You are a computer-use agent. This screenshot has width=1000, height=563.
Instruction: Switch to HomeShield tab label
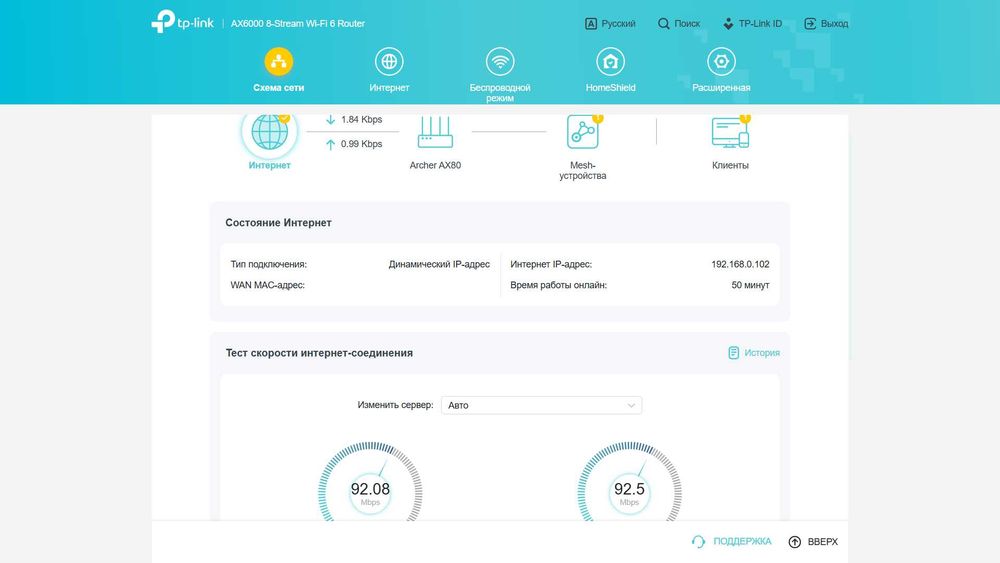(610, 87)
